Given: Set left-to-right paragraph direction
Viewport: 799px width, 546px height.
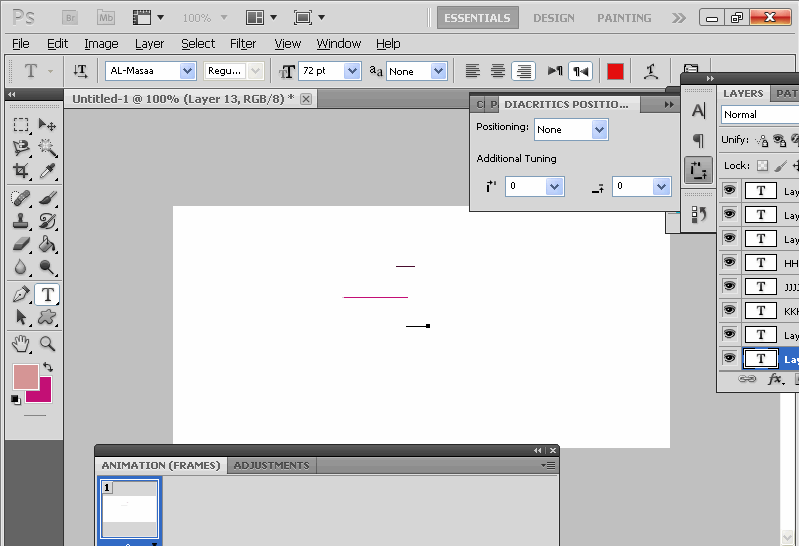Looking at the screenshot, I should pos(554,71).
